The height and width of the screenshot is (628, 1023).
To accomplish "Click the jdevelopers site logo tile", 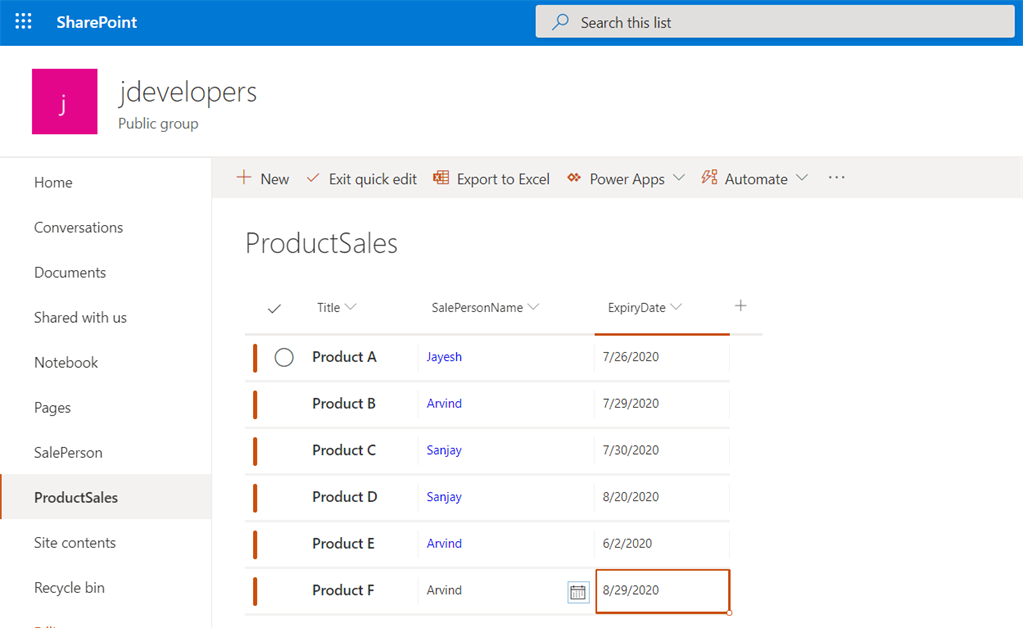I will (x=65, y=101).
